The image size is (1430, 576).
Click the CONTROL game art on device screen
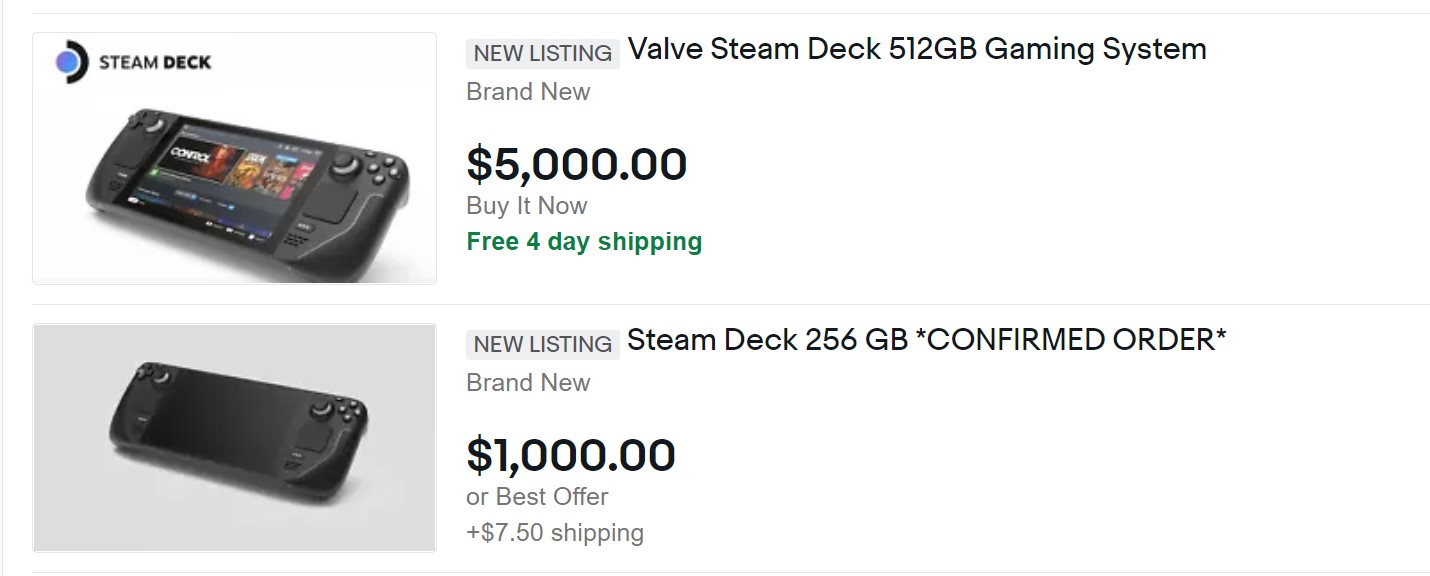click(x=190, y=158)
